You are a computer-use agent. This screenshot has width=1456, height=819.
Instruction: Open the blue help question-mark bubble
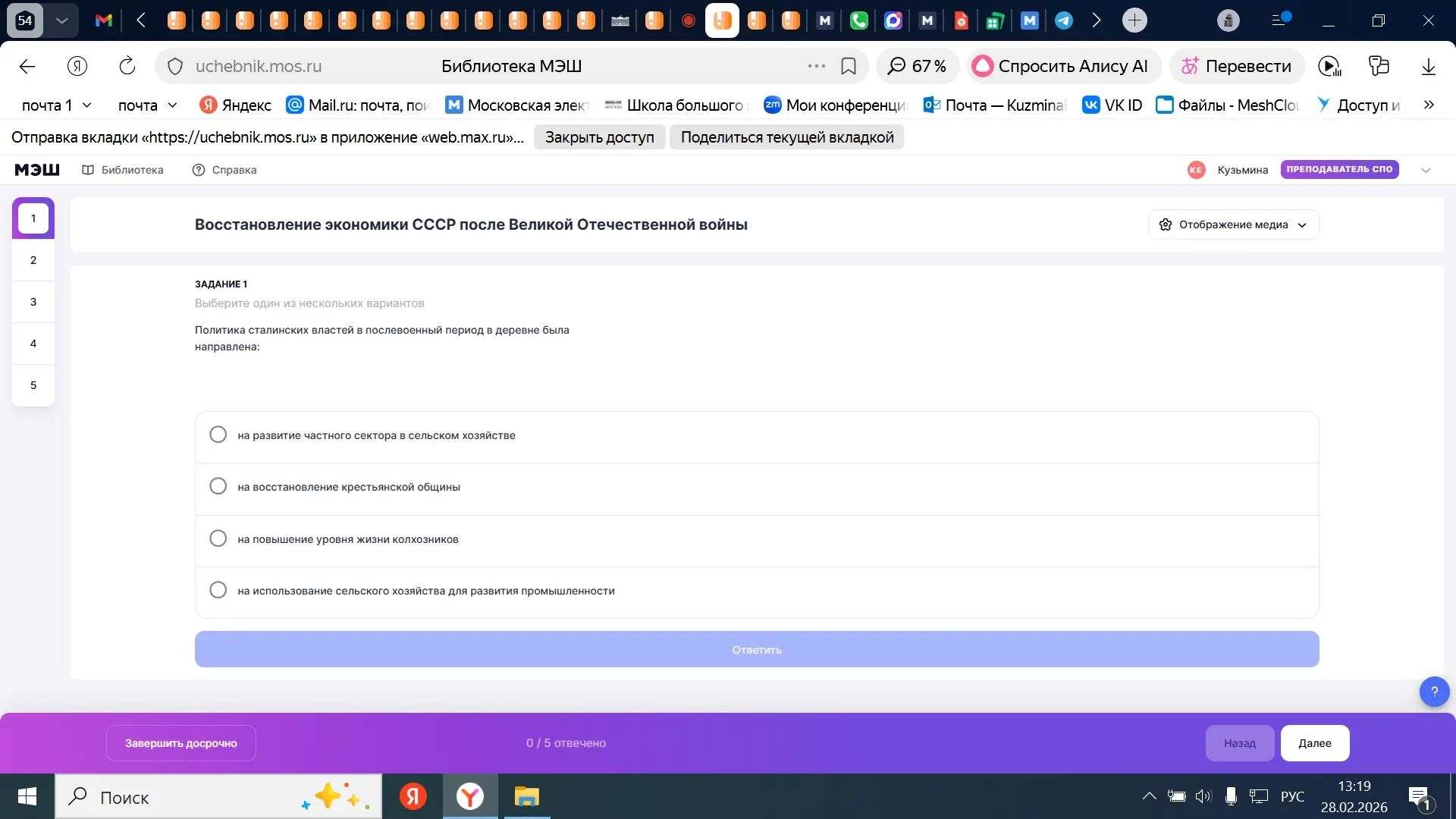click(x=1434, y=691)
